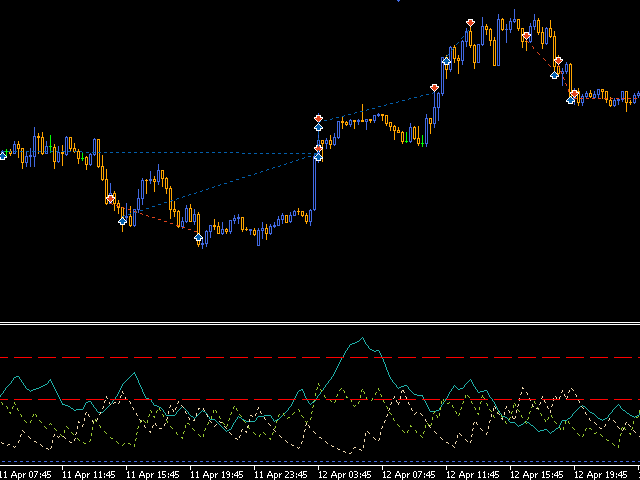Image resolution: width=640 pixels, height=480 pixels.
Task: Select the blue buy arrow at the chart's lowest candle
Action: (198, 237)
